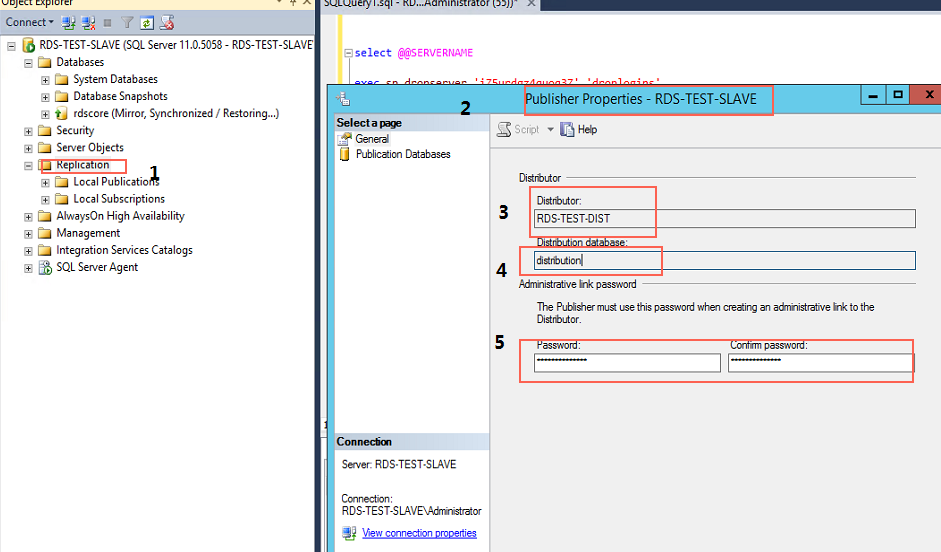Collapse the select statement code region
The width and height of the screenshot is (941, 552).
pyautogui.click(x=348, y=53)
